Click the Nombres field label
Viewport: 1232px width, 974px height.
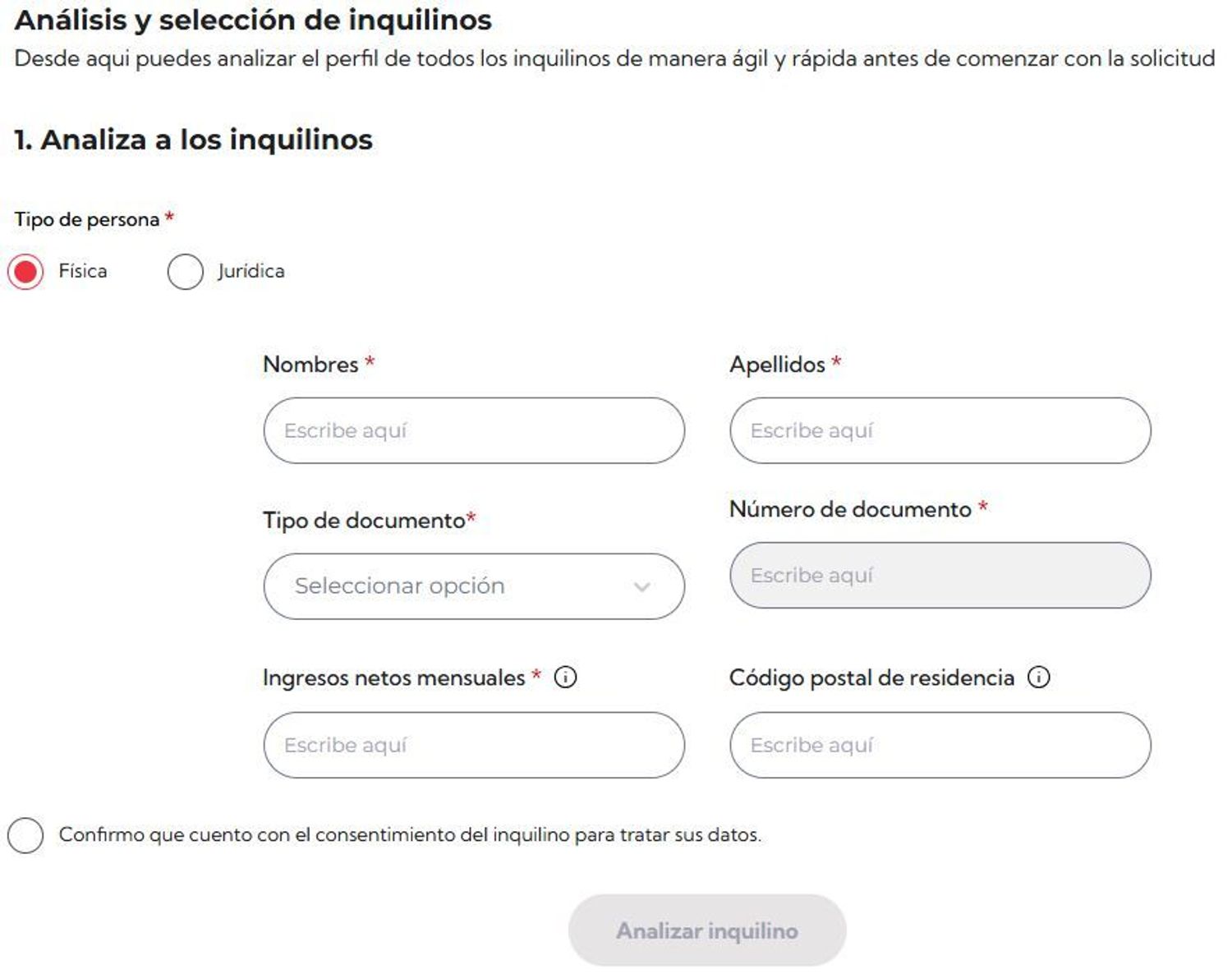(x=310, y=365)
